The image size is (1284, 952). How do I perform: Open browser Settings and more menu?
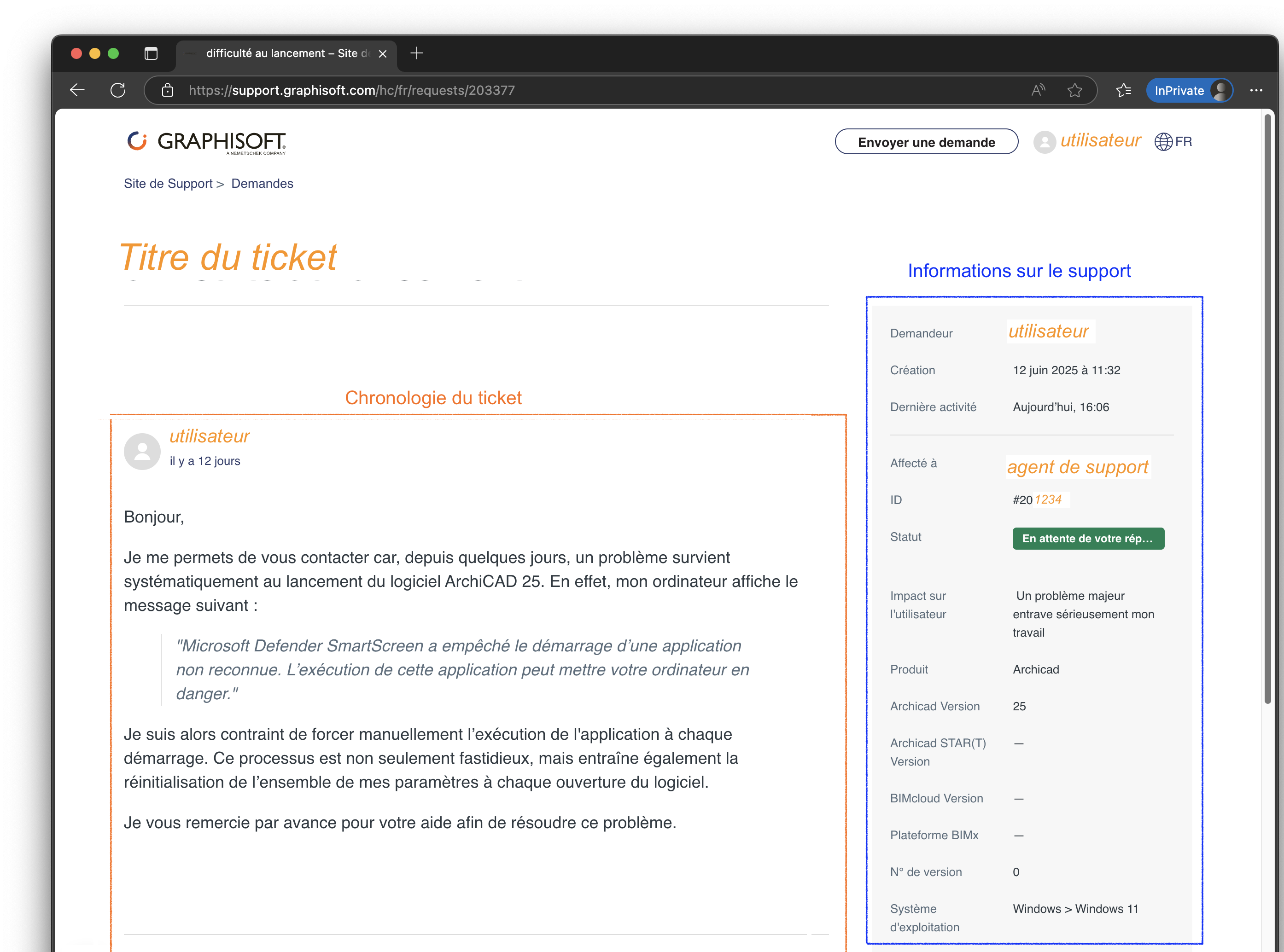[1256, 90]
